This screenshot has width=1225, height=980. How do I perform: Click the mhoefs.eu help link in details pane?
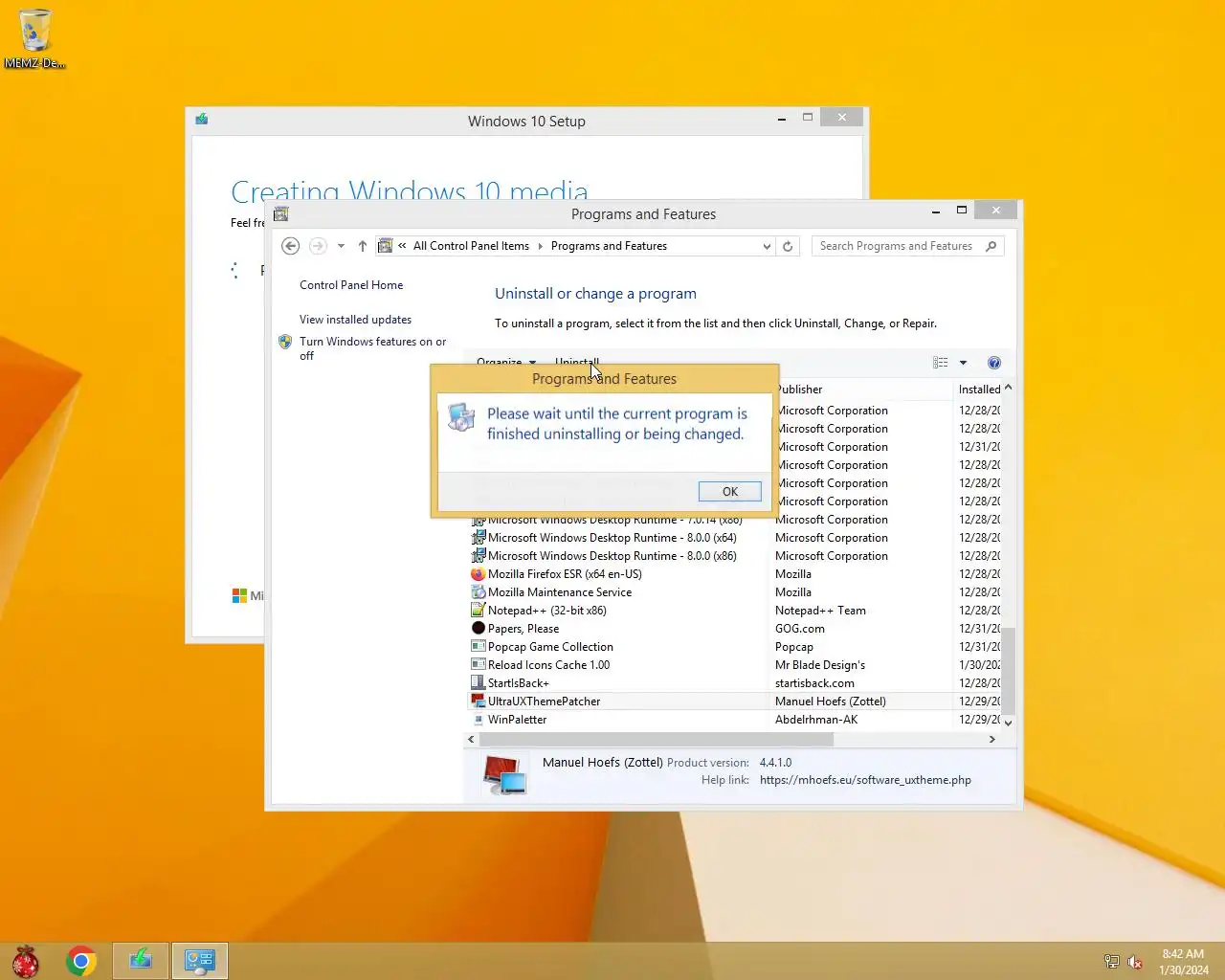click(865, 780)
